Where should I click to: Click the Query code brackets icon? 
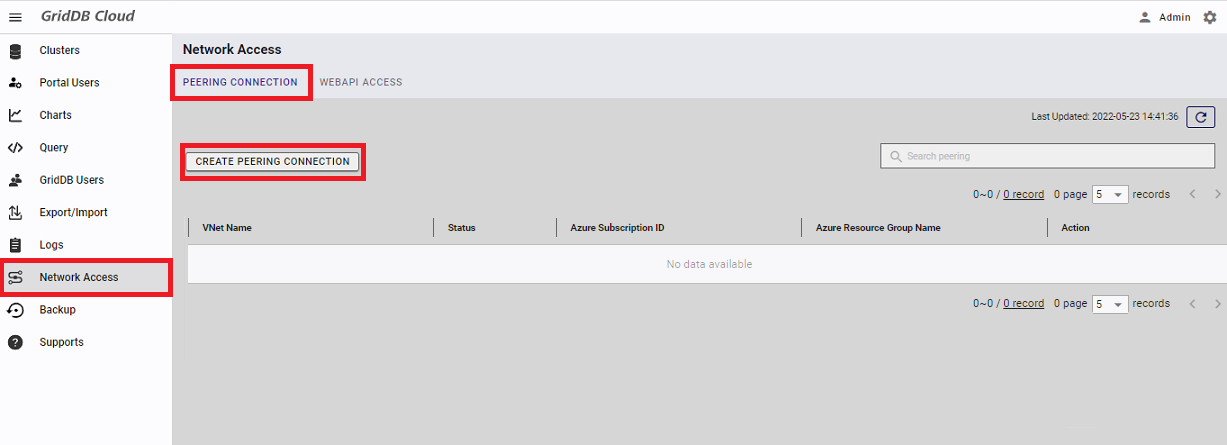(x=15, y=148)
